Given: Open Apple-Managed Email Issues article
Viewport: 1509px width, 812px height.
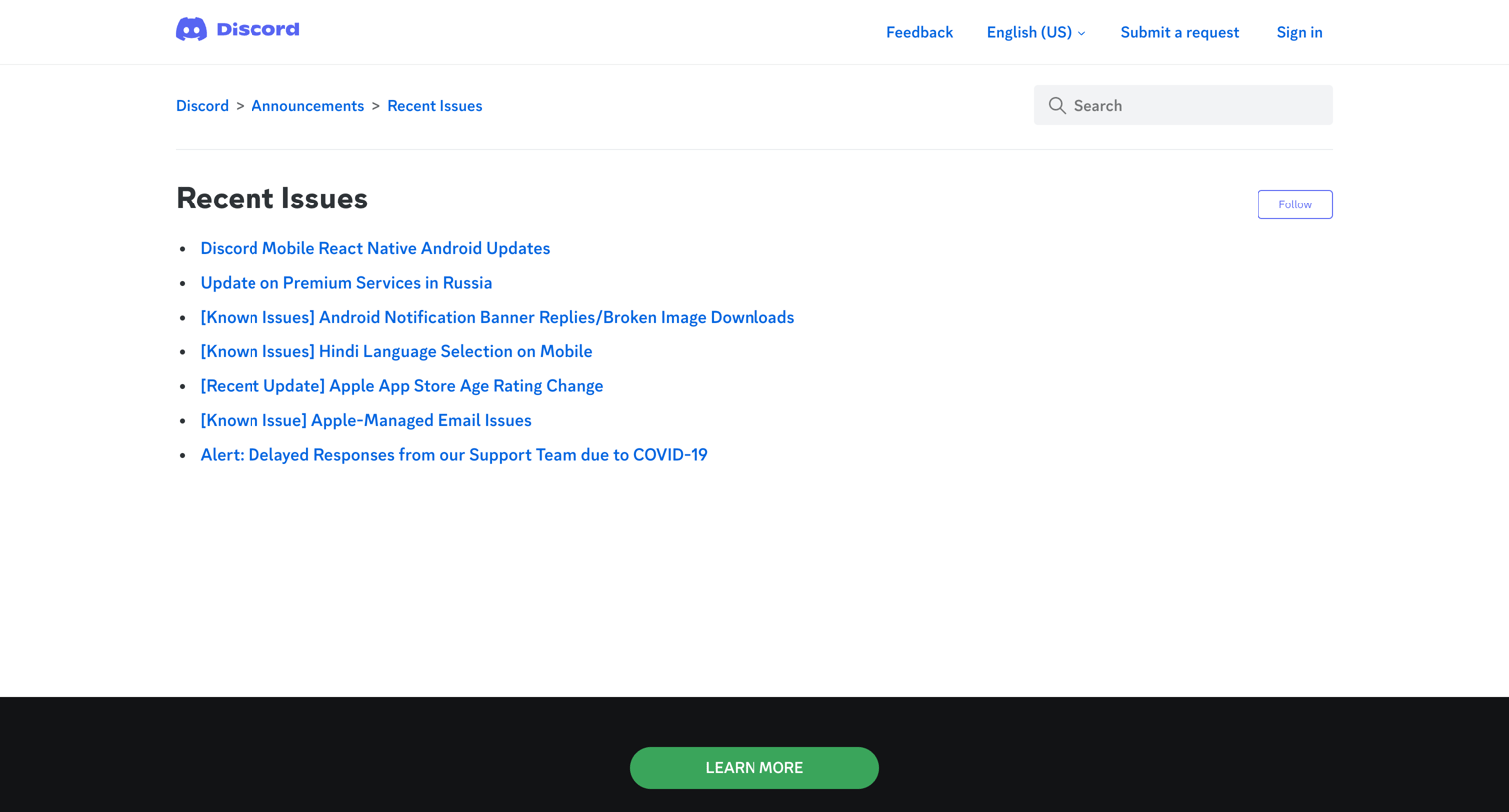Looking at the screenshot, I should click(365, 420).
